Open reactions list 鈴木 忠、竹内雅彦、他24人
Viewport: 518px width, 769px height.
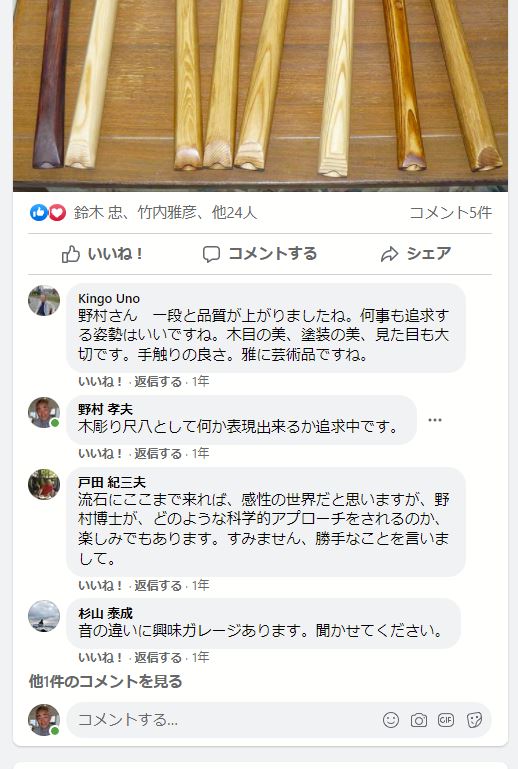click(165, 212)
